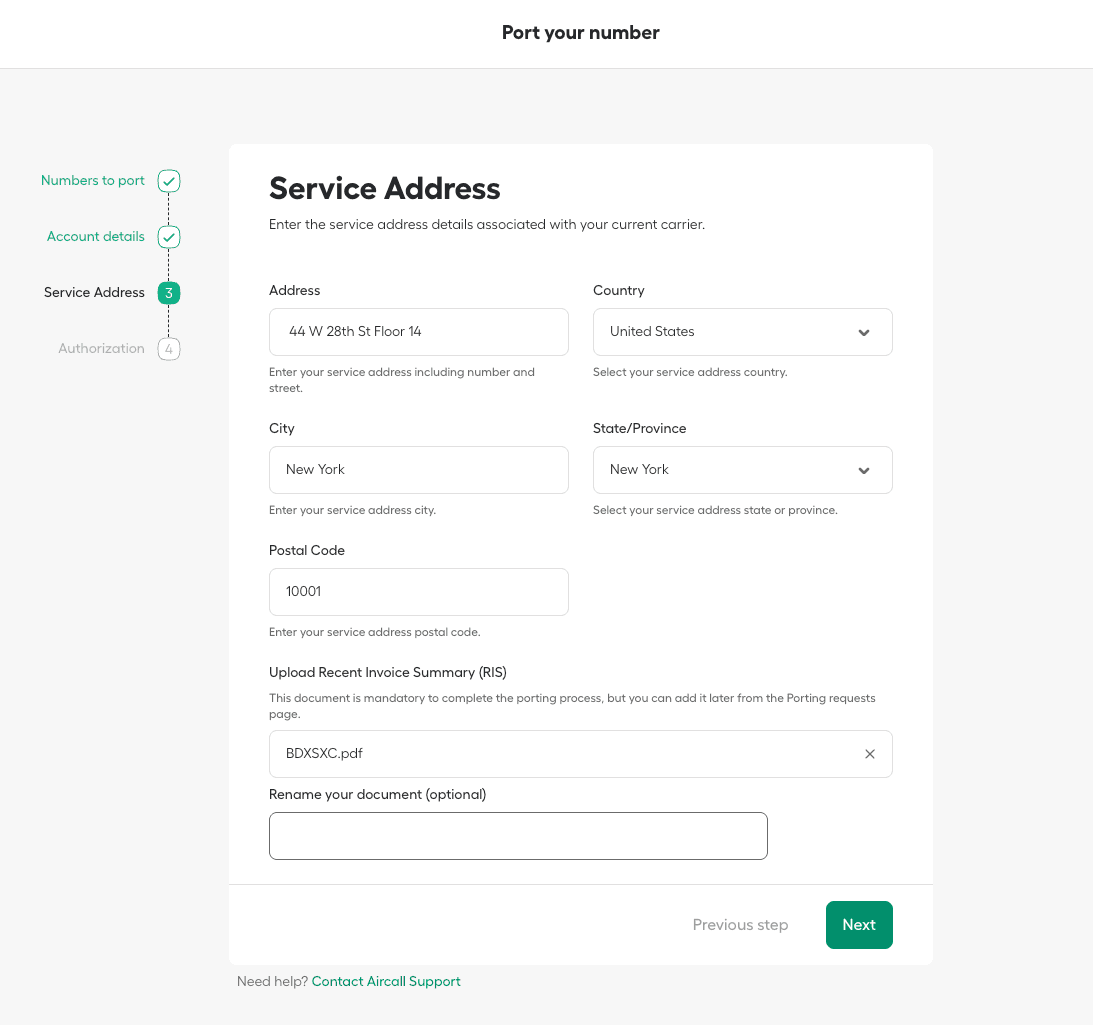Select the Service Address step label
This screenshot has height=1025, width=1093.
[x=94, y=293]
